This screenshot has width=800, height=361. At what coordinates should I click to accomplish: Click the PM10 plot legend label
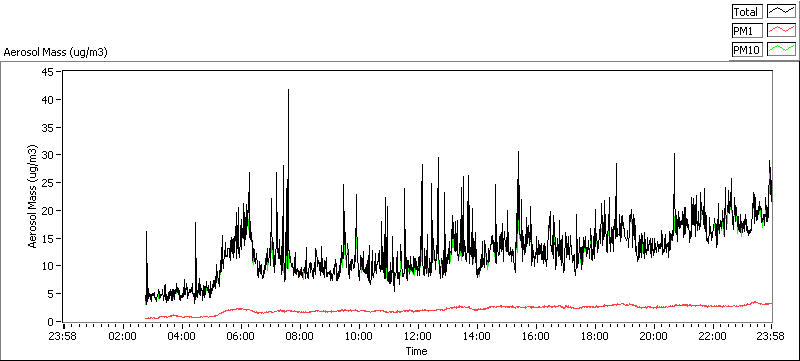(747, 49)
